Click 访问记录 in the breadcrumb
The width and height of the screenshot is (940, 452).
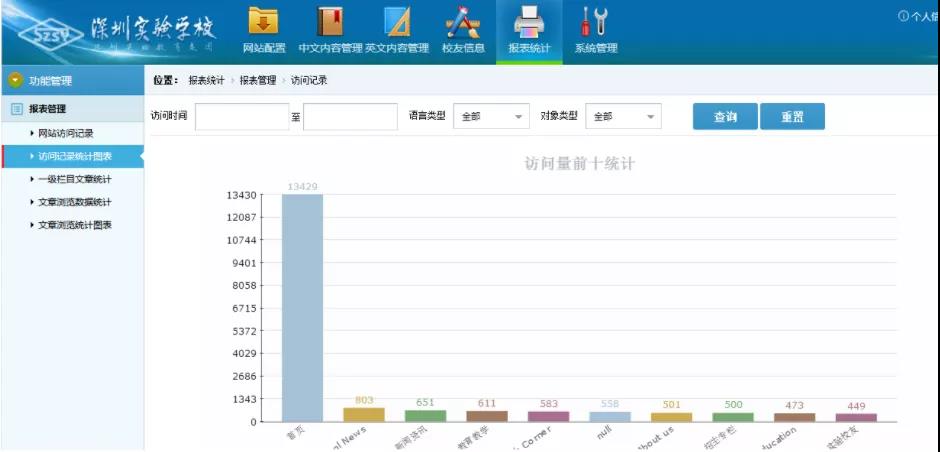coord(309,80)
